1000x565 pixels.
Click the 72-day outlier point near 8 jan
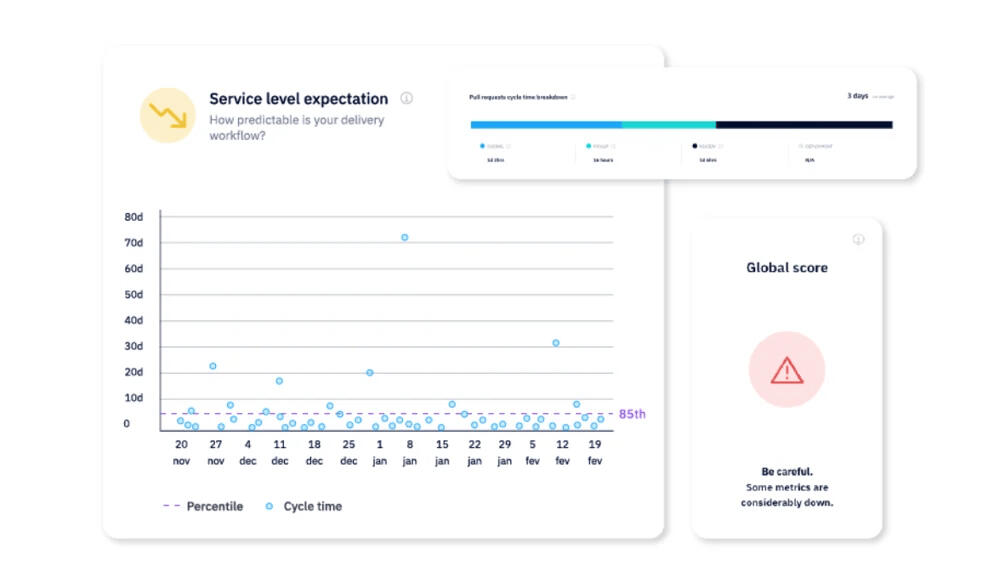404,237
